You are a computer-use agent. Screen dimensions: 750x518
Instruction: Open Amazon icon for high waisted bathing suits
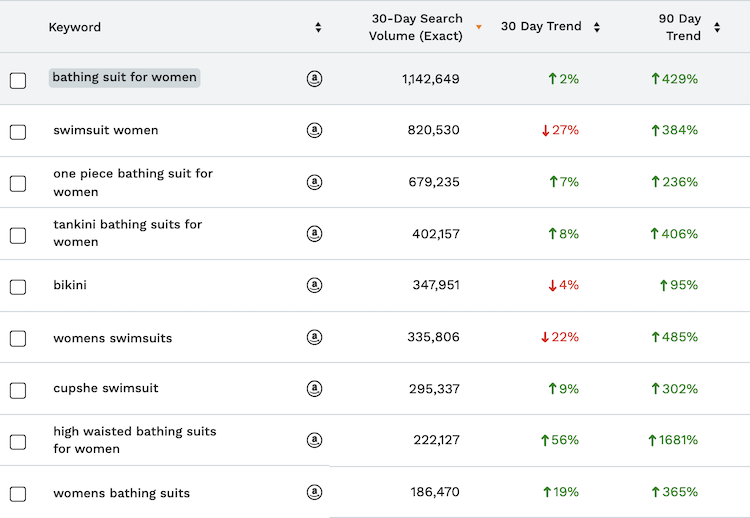pos(314,440)
